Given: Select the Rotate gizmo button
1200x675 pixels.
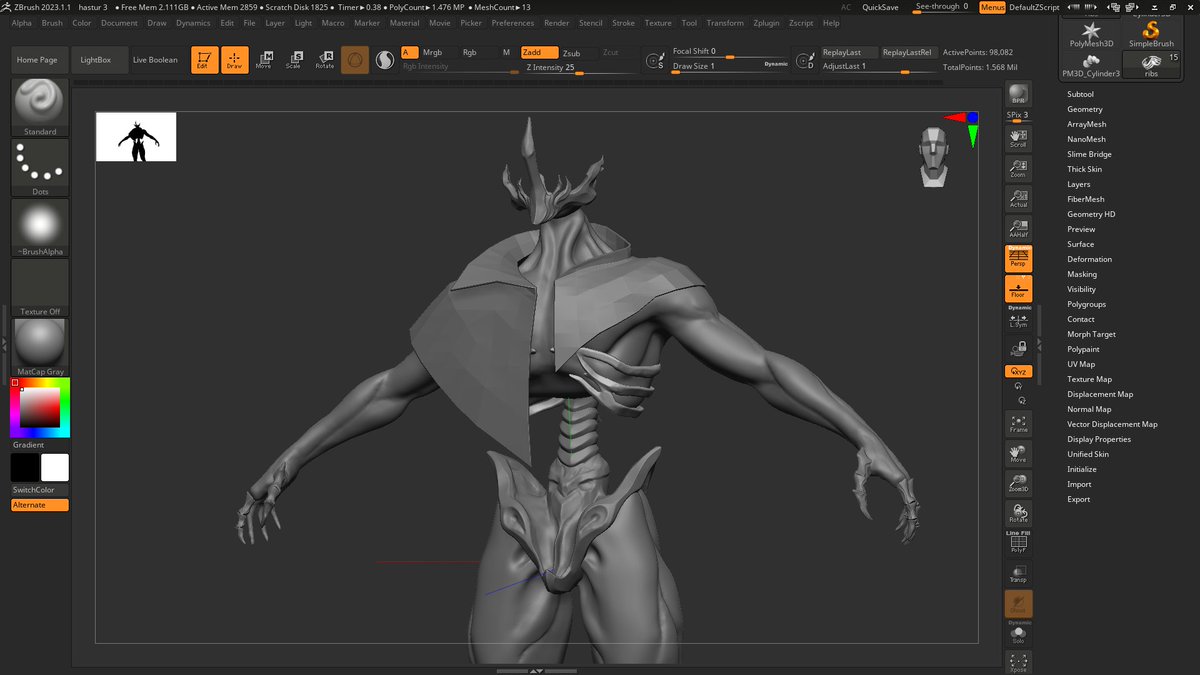Looking at the screenshot, I should click(324, 60).
